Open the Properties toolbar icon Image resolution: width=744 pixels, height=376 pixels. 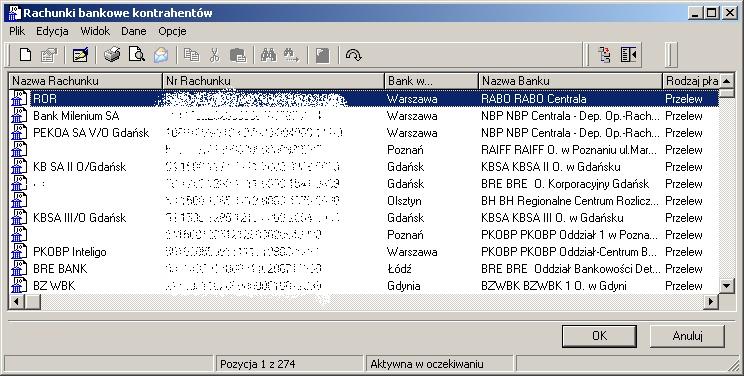[x=48, y=55]
